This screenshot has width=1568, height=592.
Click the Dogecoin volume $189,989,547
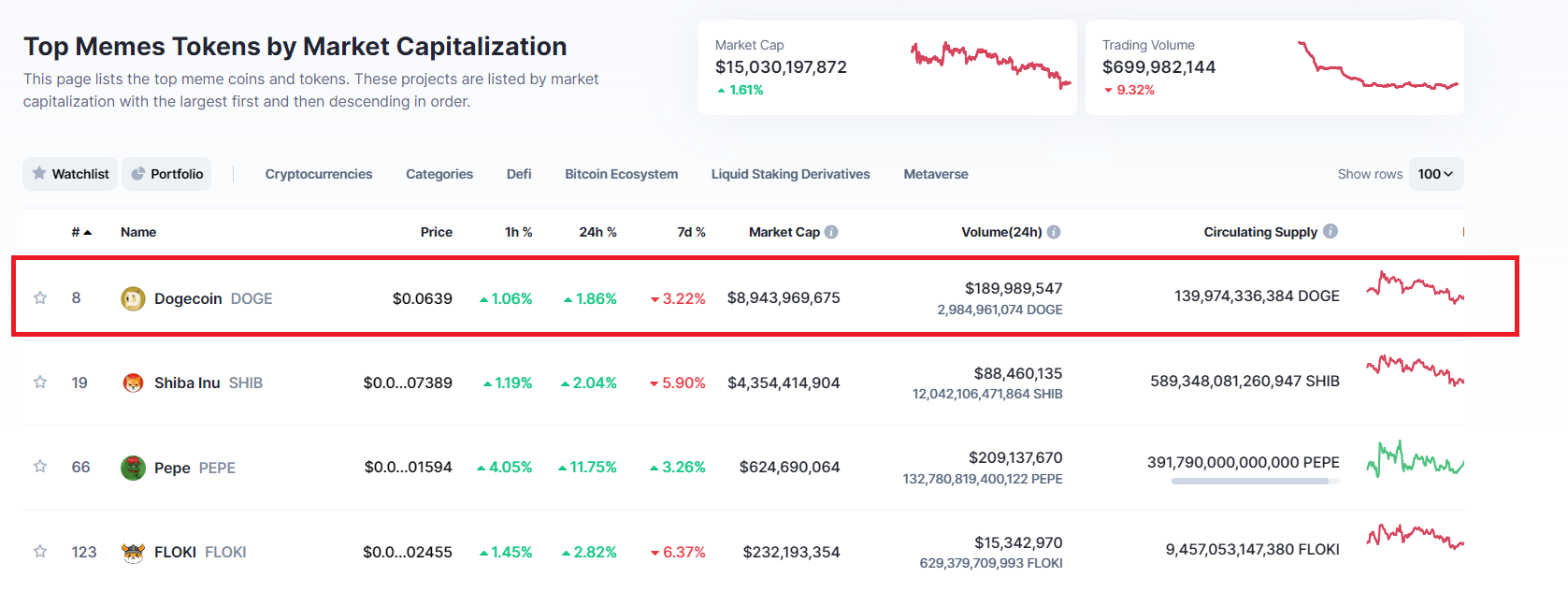(x=1014, y=288)
